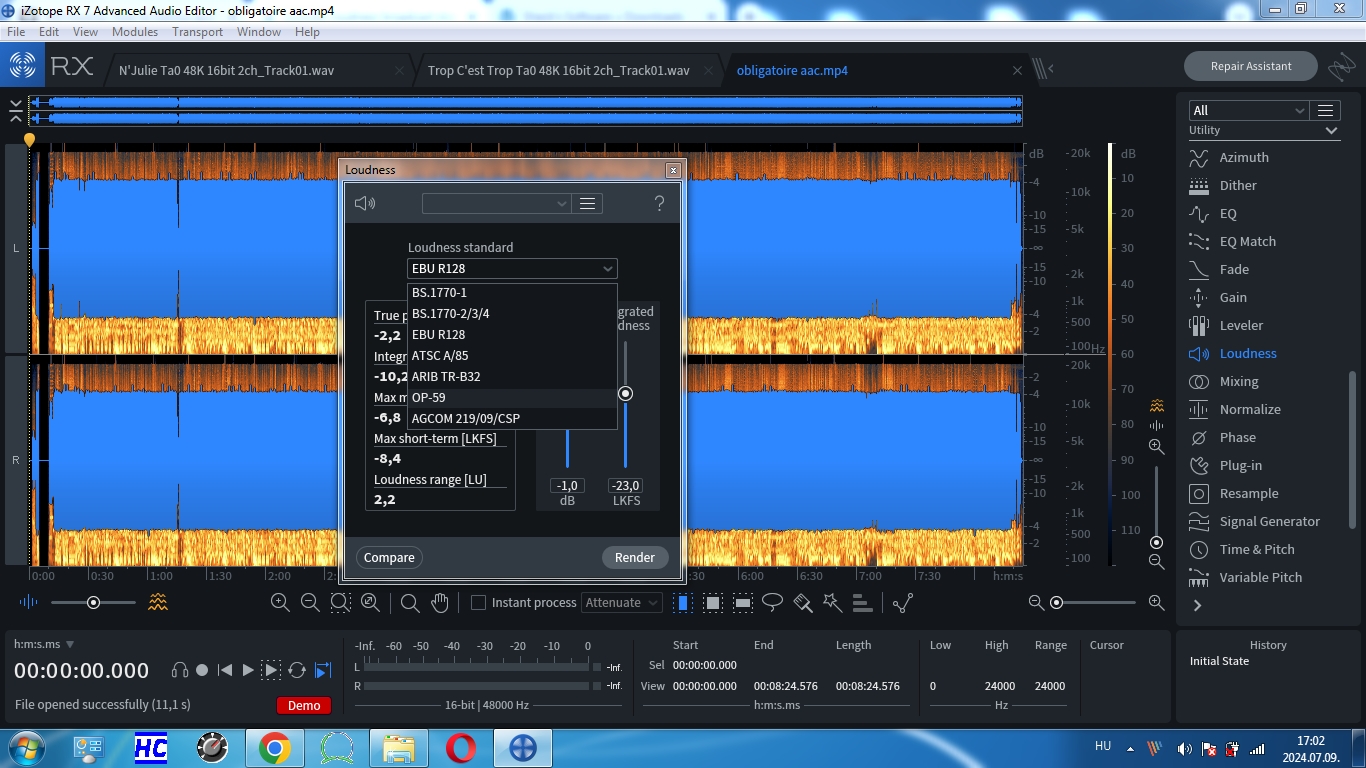Toggle the record arm button
Image resolution: width=1366 pixels, height=768 pixels.
pos(202,670)
